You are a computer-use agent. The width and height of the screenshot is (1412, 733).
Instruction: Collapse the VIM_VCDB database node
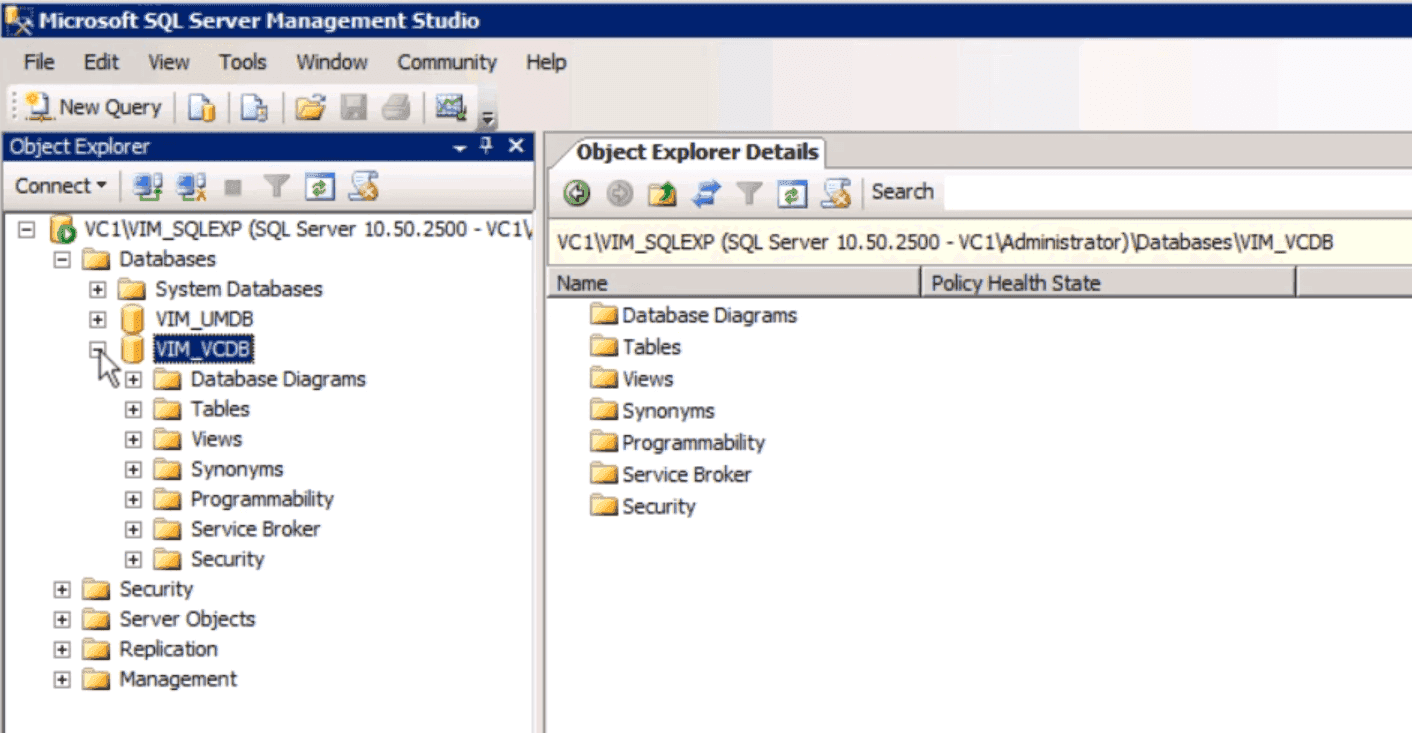click(x=98, y=349)
